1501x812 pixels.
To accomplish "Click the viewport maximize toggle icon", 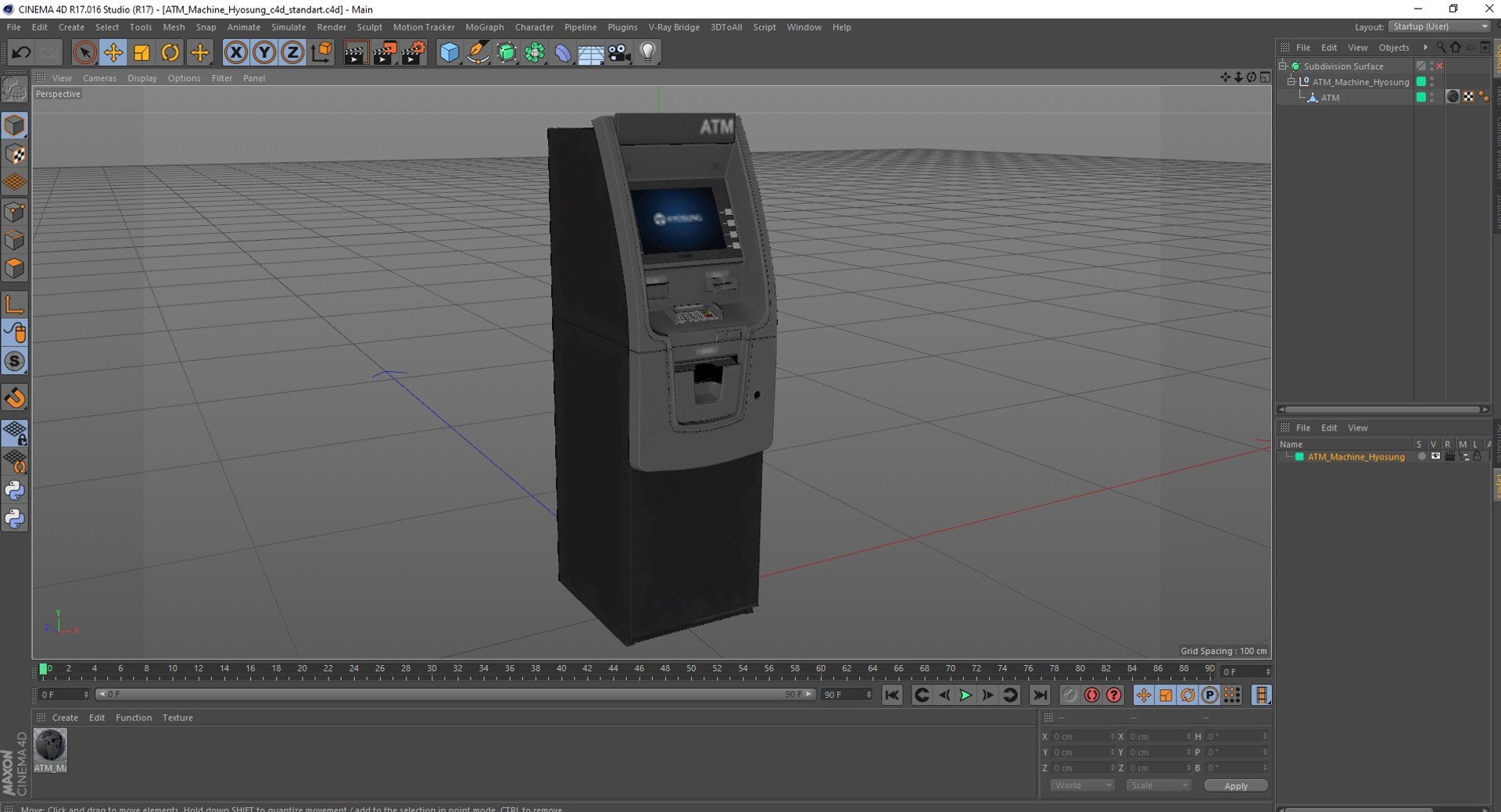I will click(1265, 77).
